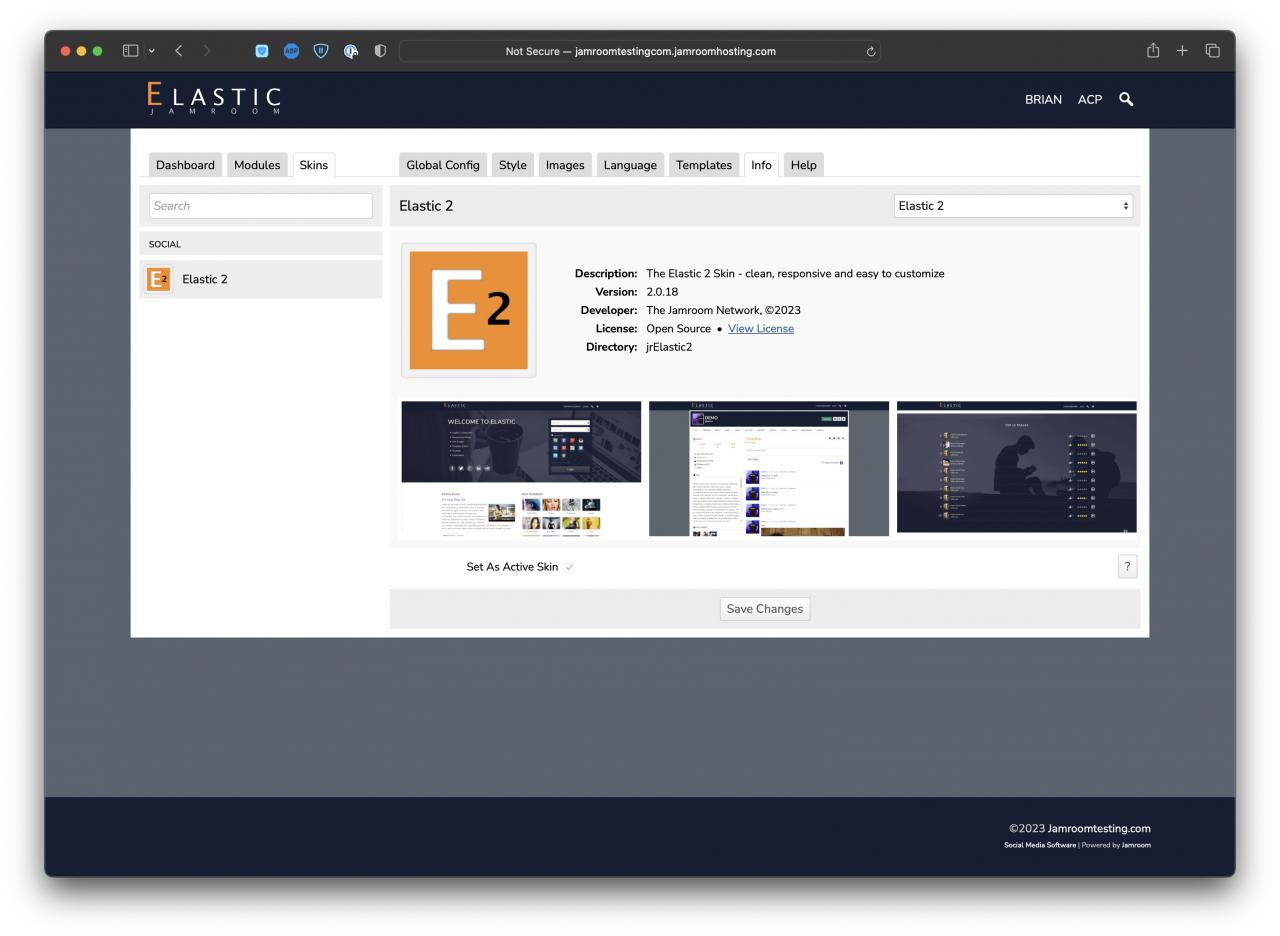Click the Safari Share icon
1280x936 pixels.
[x=1153, y=51]
